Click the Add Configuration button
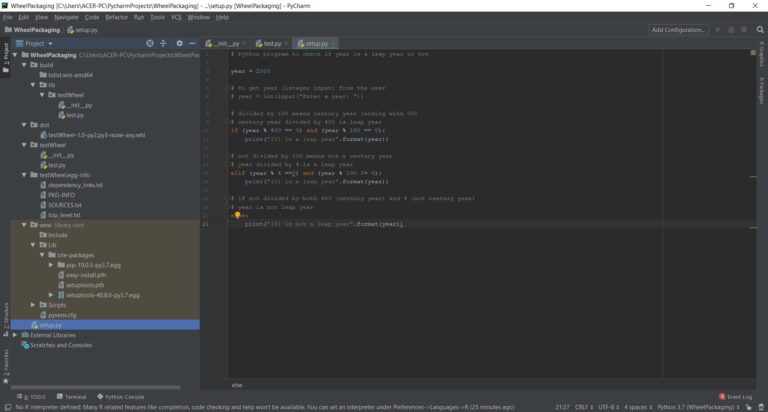The width and height of the screenshot is (768, 412). 679,30
